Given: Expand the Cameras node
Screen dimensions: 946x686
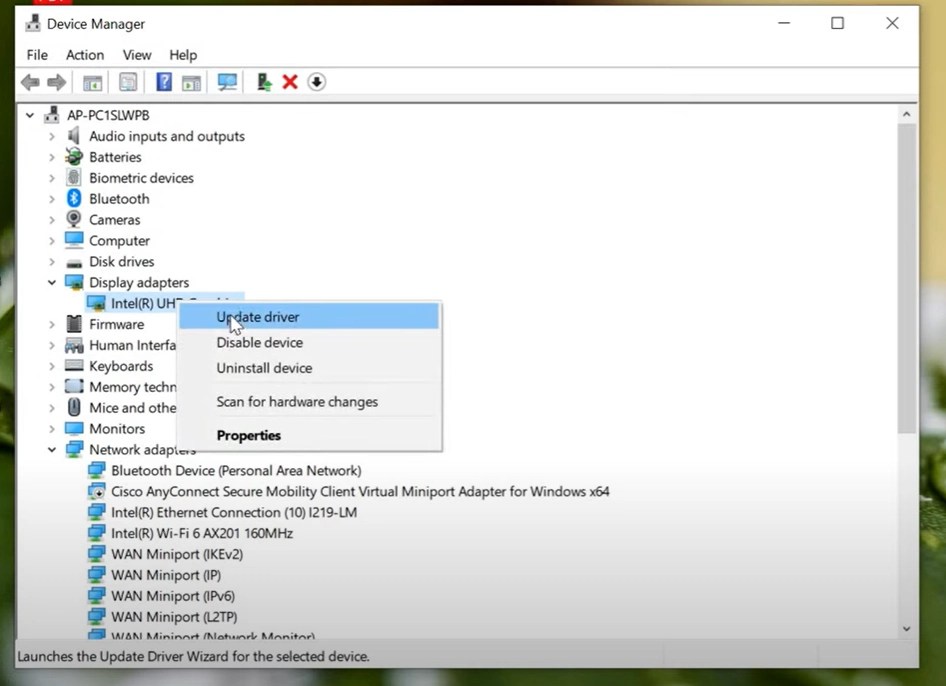Looking at the screenshot, I should [x=52, y=220].
